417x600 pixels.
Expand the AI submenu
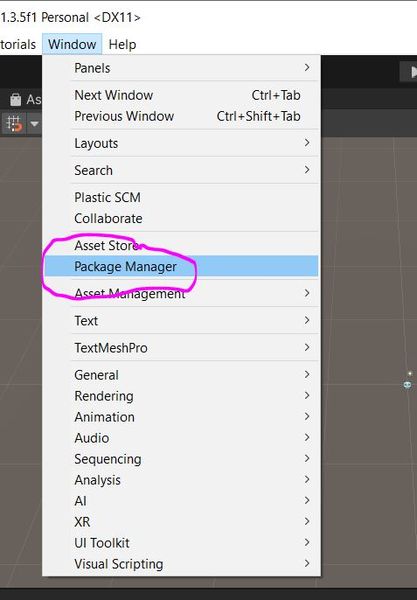181,501
